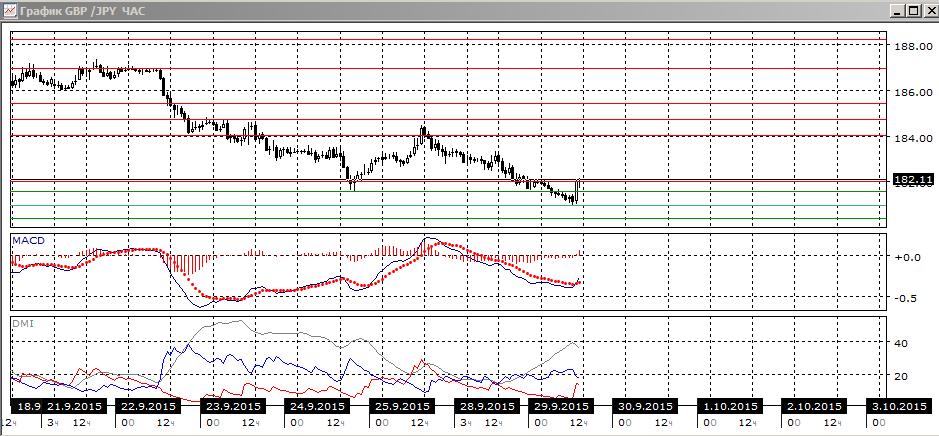
Task: Click the DMI indicator label
Action: pyautogui.click(x=22, y=323)
